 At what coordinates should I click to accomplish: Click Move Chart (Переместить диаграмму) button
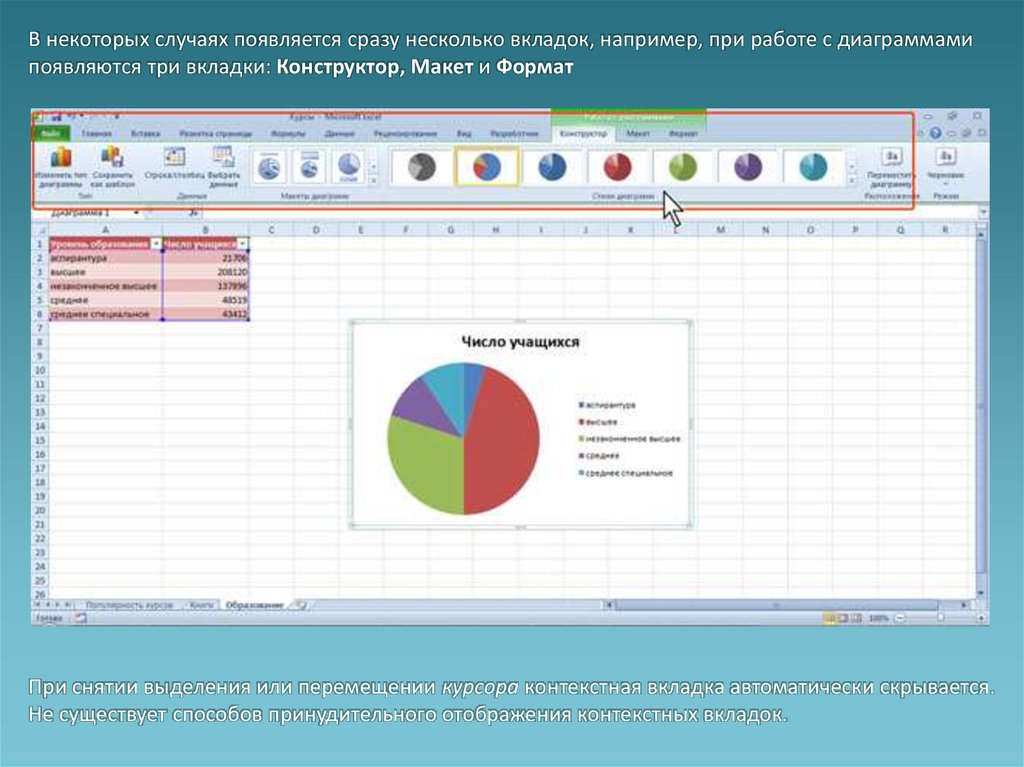(891, 168)
